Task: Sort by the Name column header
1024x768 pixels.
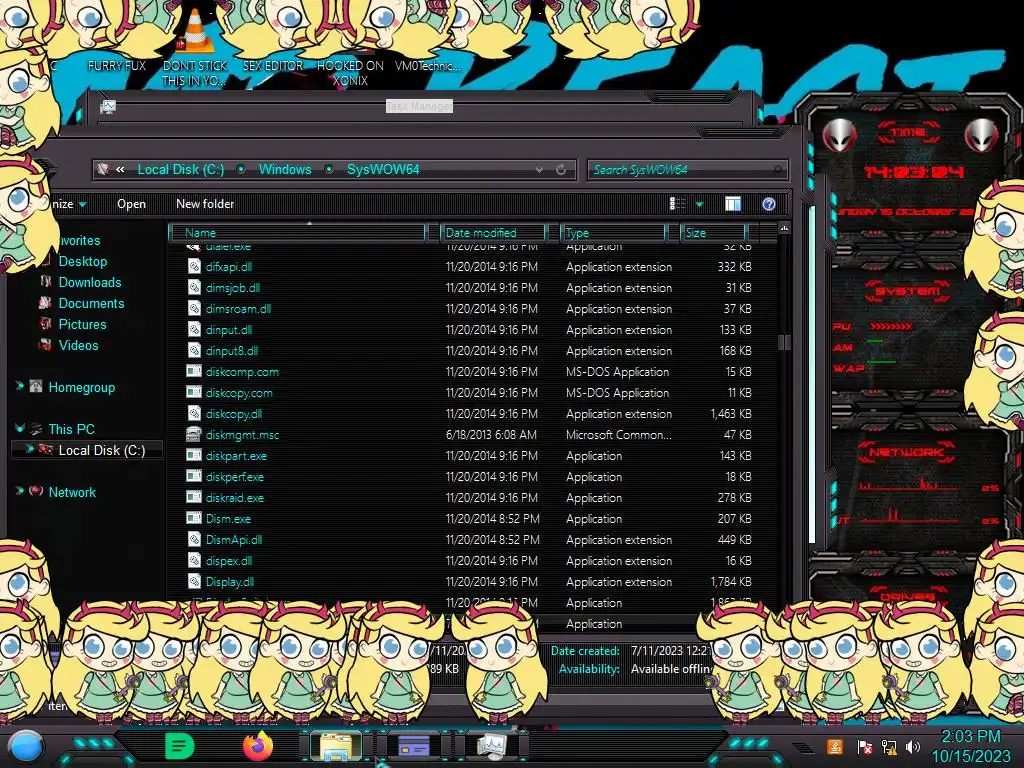Action: coord(298,232)
